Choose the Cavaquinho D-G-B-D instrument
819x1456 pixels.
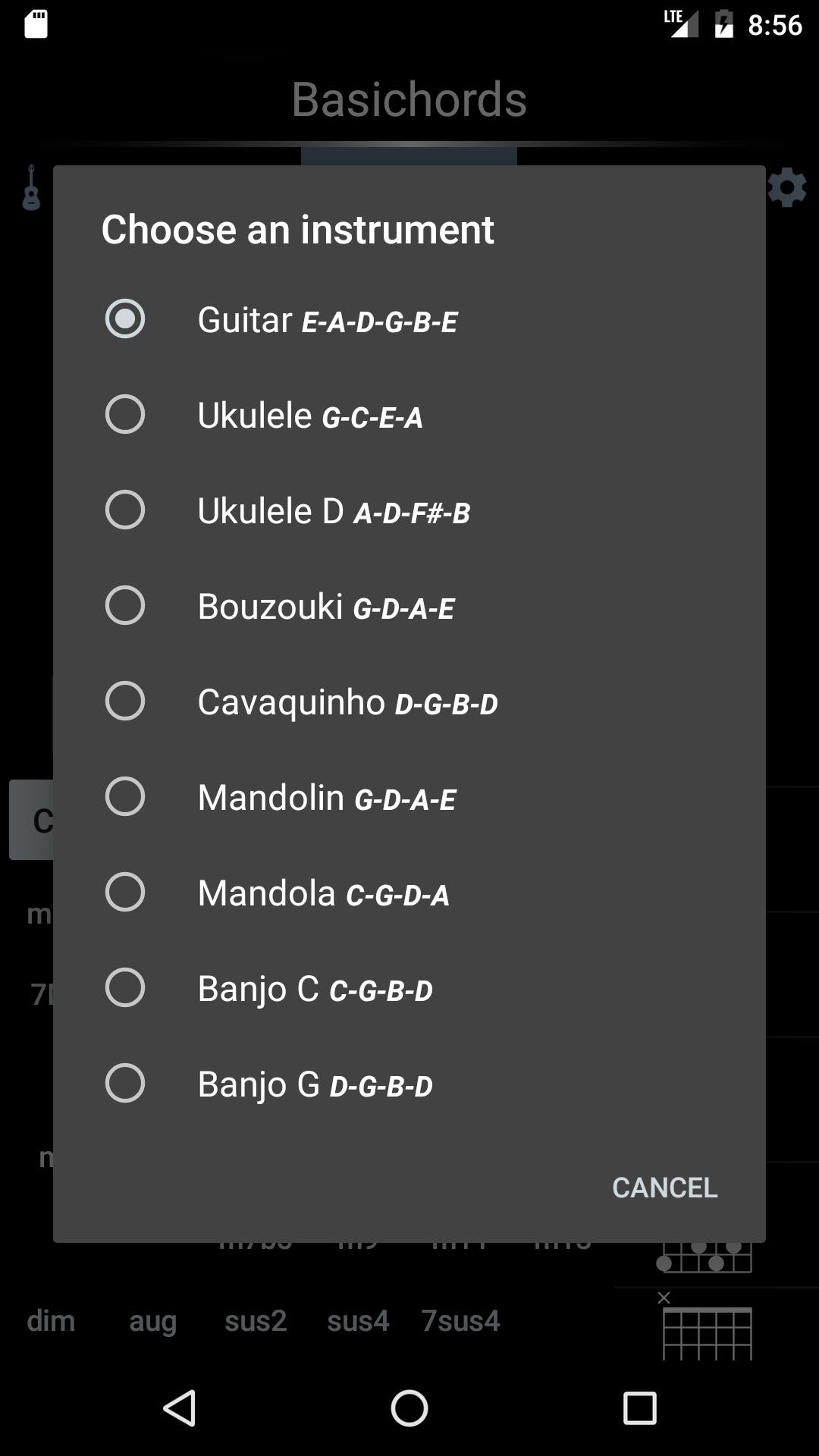[126, 701]
